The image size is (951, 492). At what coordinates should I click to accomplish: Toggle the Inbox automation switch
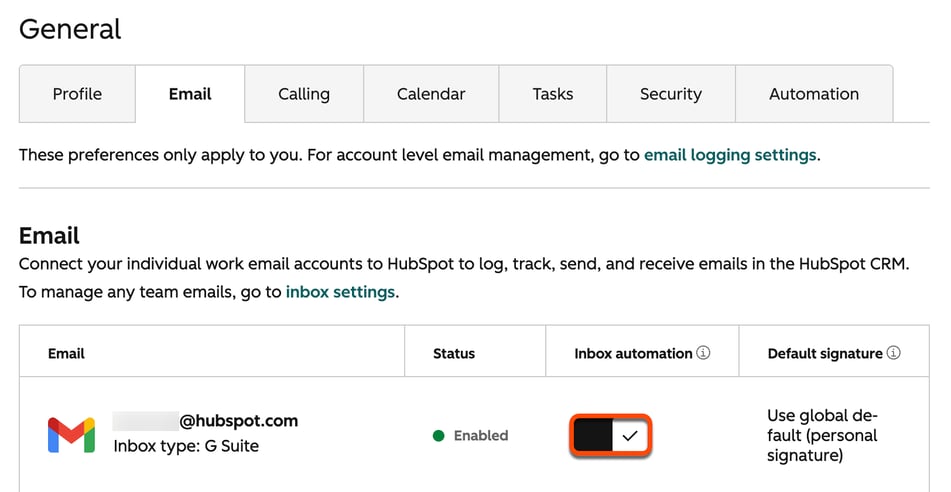(x=611, y=436)
